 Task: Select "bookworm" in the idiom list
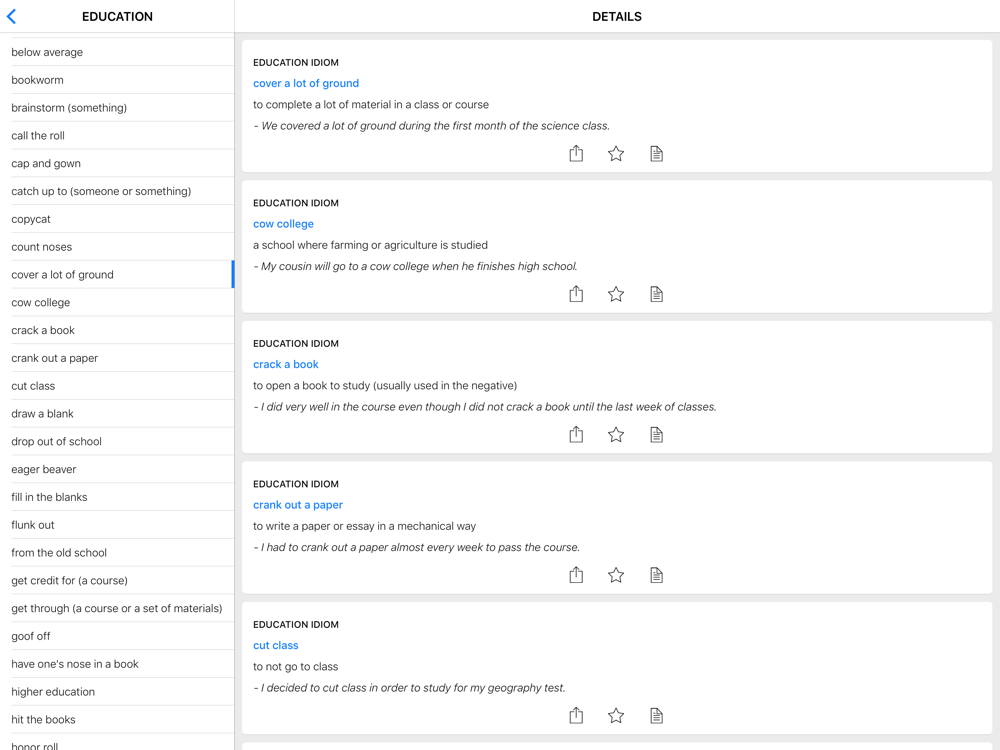click(x=37, y=80)
